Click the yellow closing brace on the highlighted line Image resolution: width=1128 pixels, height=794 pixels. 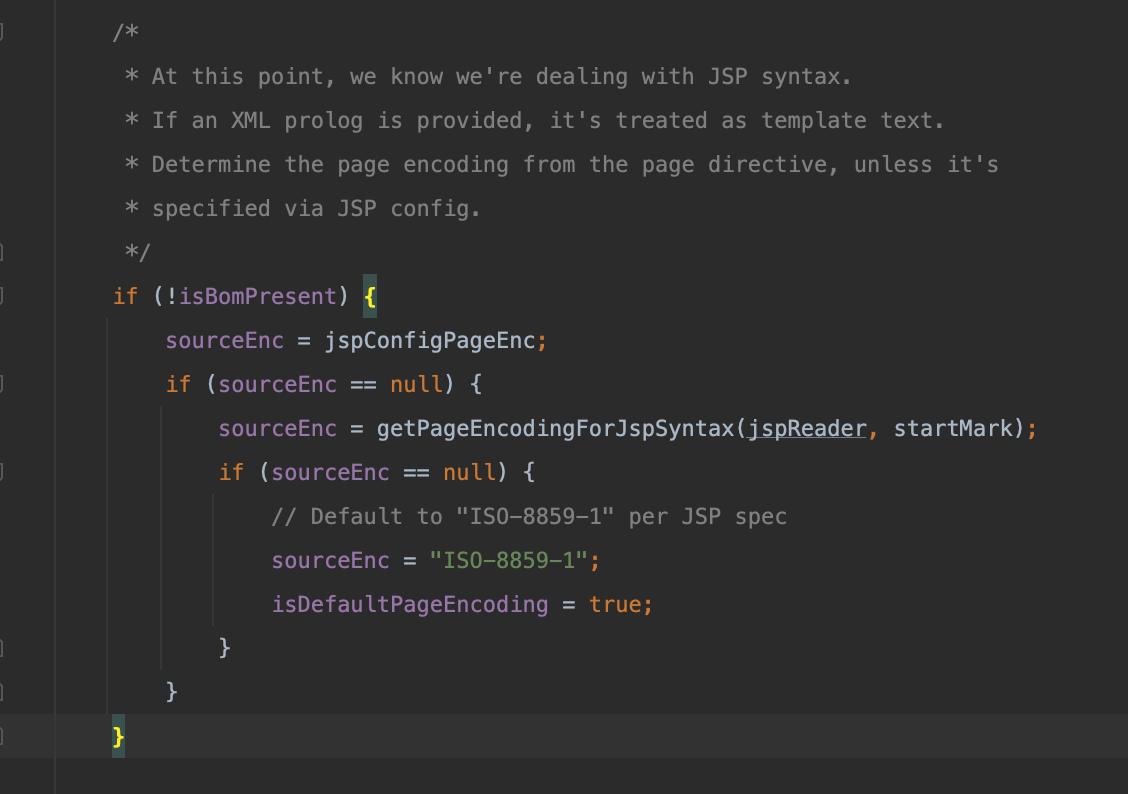(118, 735)
